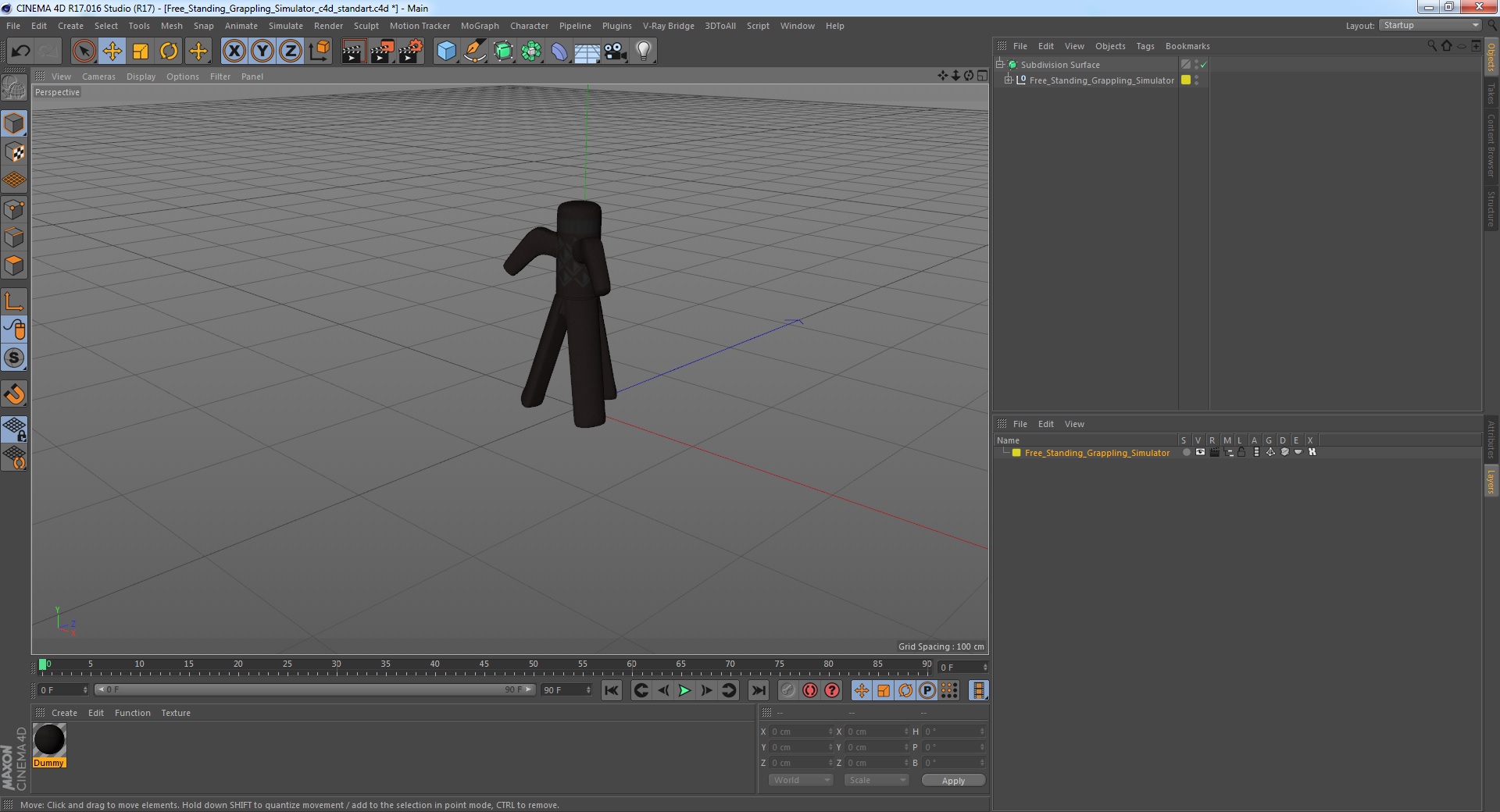Screen dimensions: 1500x812
Task: Add a Camera object
Action: (615, 52)
